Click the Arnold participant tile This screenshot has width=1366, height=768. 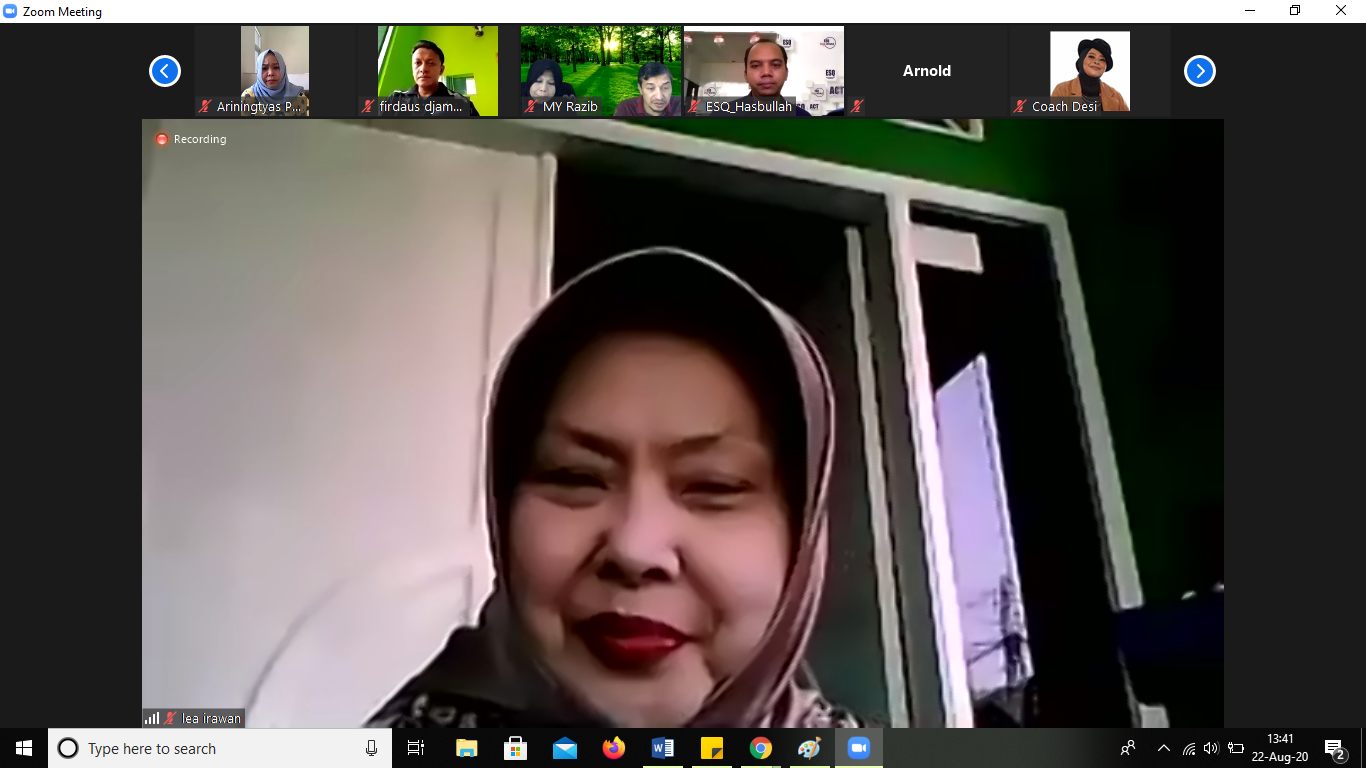pos(927,71)
